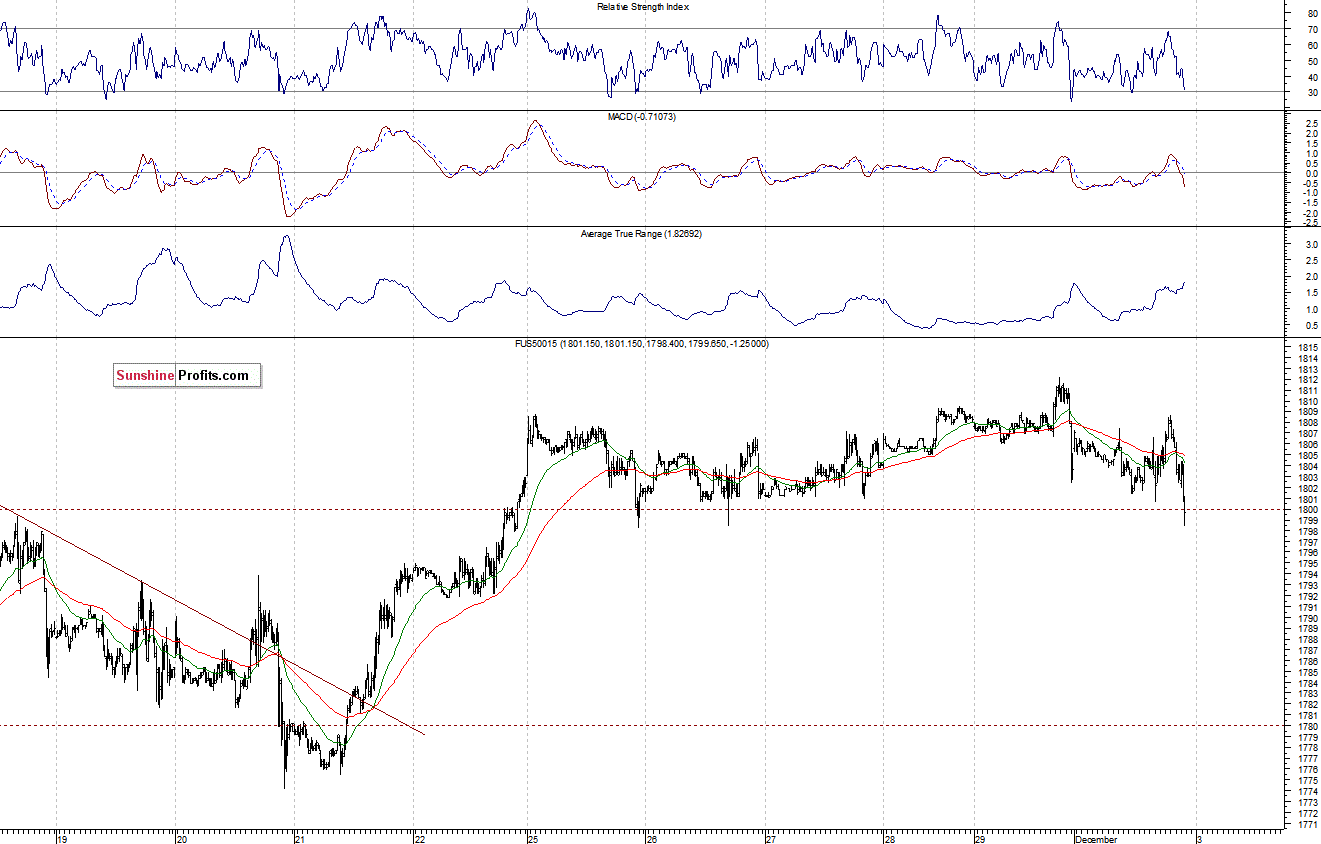Select date label 25 on the time axis
Screen dimensions: 1321x844
pyautogui.click(x=534, y=839)
